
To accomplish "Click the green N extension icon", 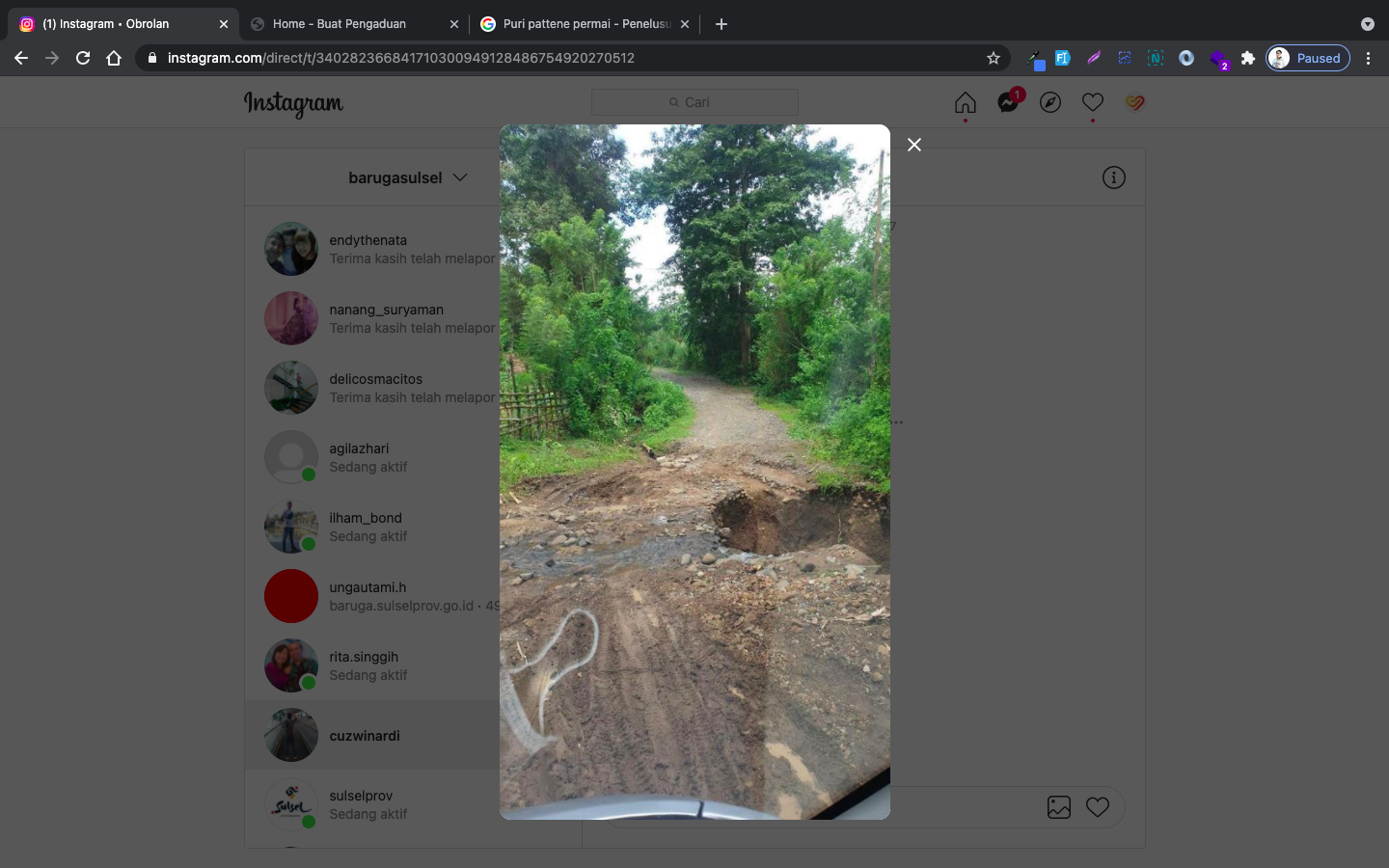I will click(x=1156, y=58).
